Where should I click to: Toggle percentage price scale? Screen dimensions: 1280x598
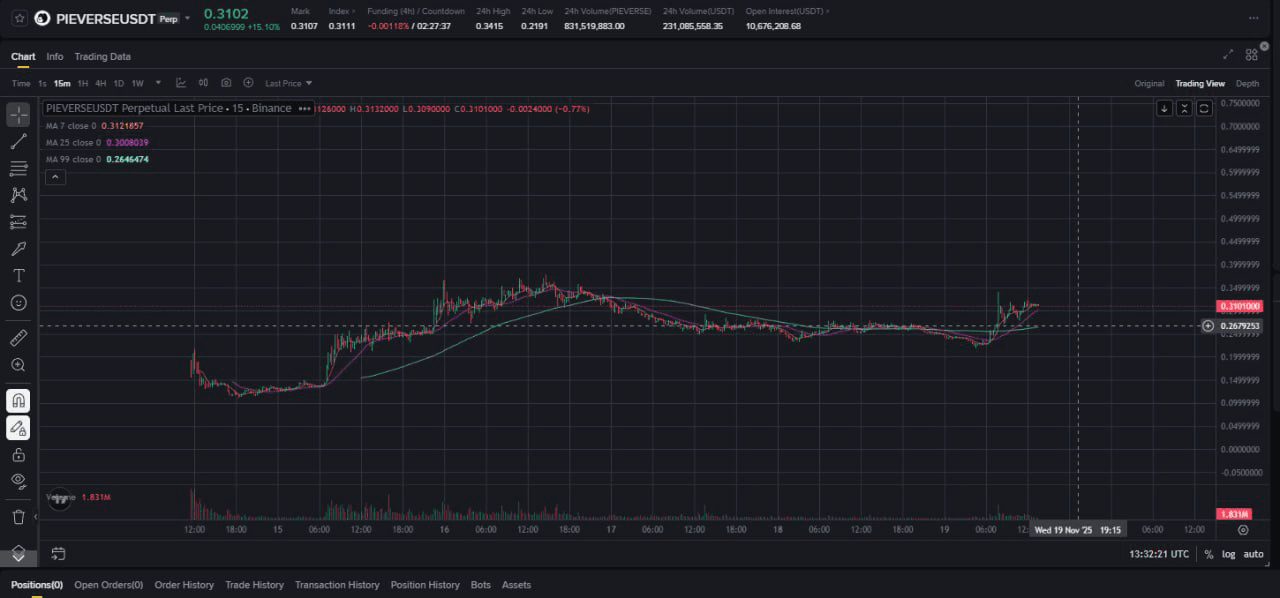[x=1209, y=554]
